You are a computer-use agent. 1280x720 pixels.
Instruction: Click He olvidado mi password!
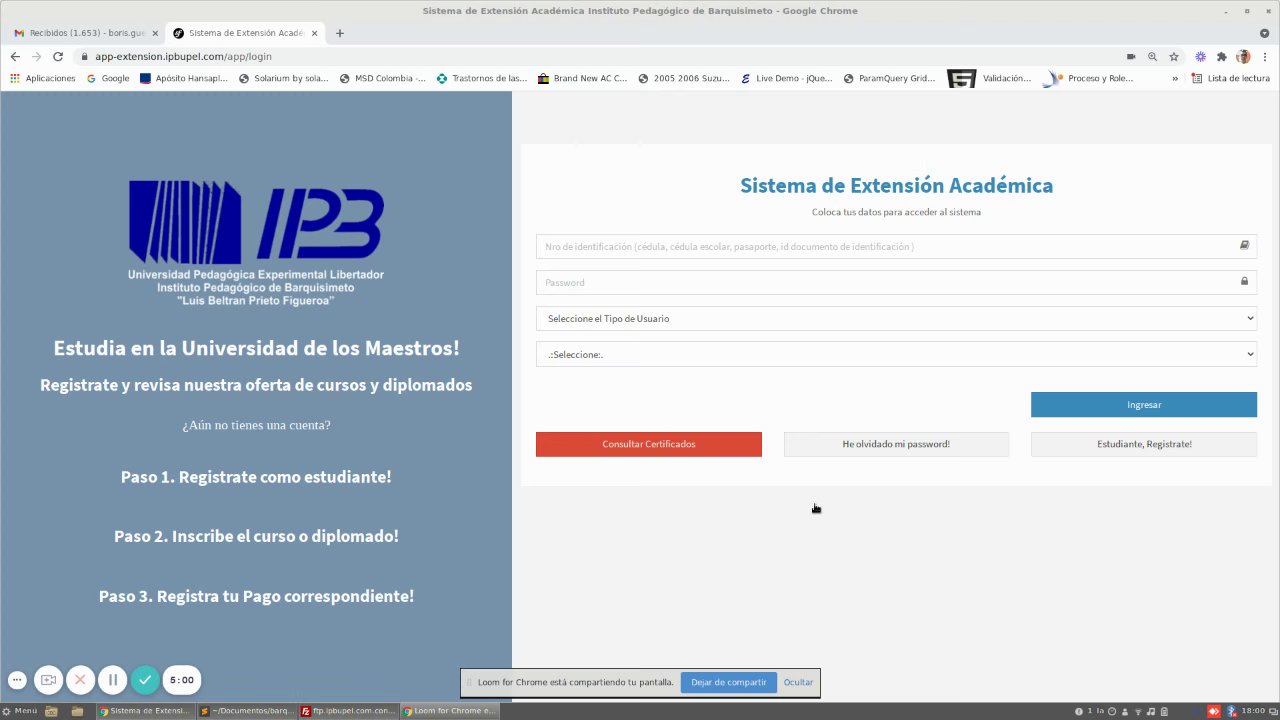pos(896,444)
